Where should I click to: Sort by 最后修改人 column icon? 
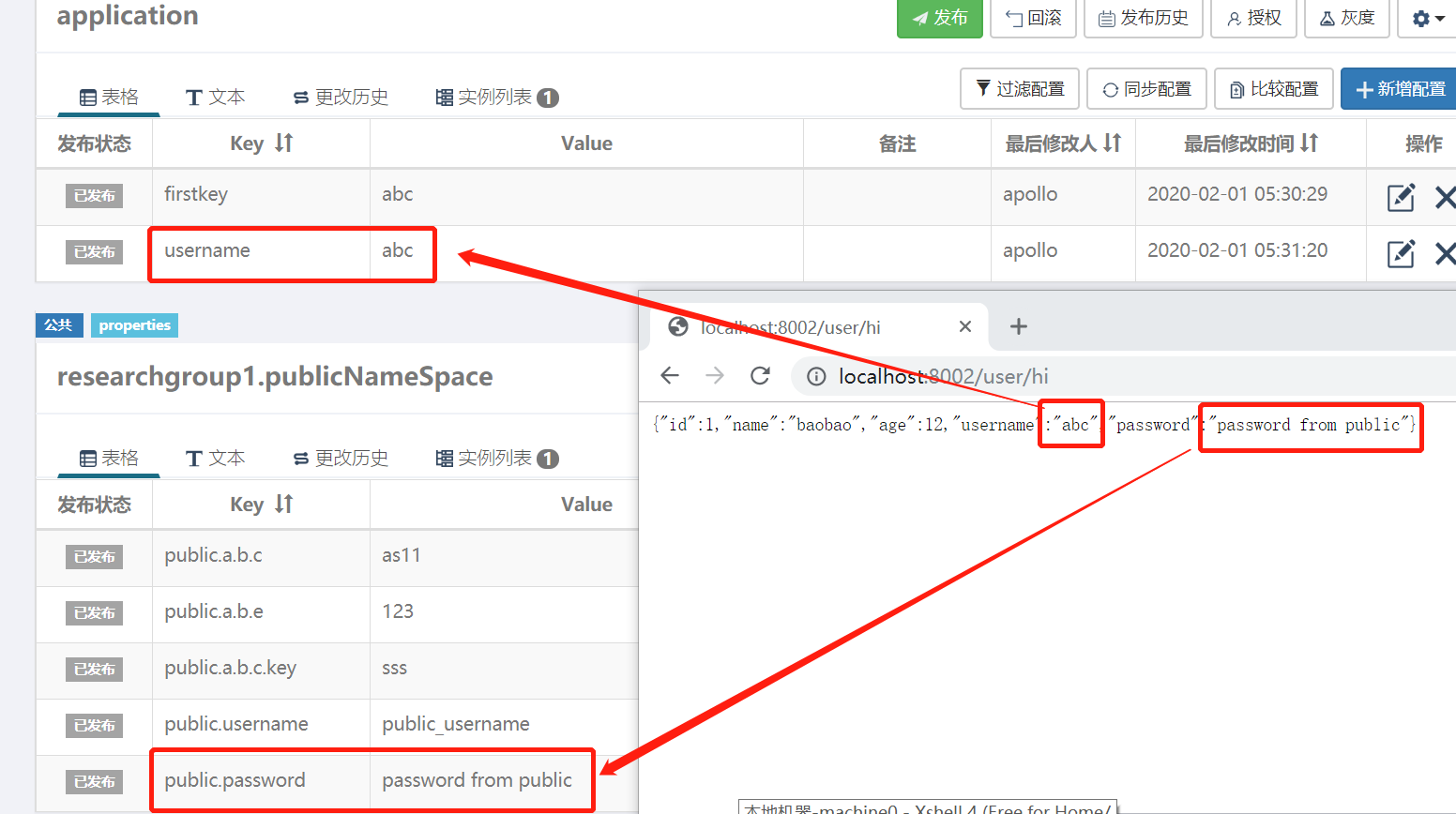(1112, 143)
